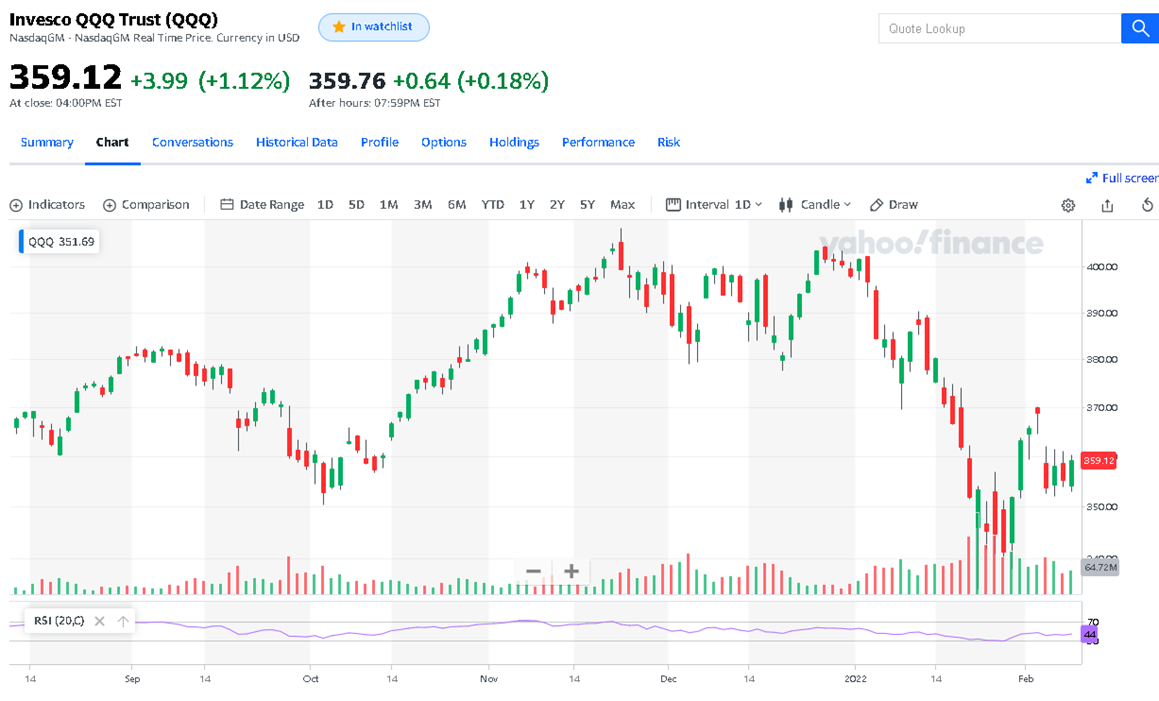Zoom in the chart with plus button
1159x701 pixels.
(x=571, y=571)
